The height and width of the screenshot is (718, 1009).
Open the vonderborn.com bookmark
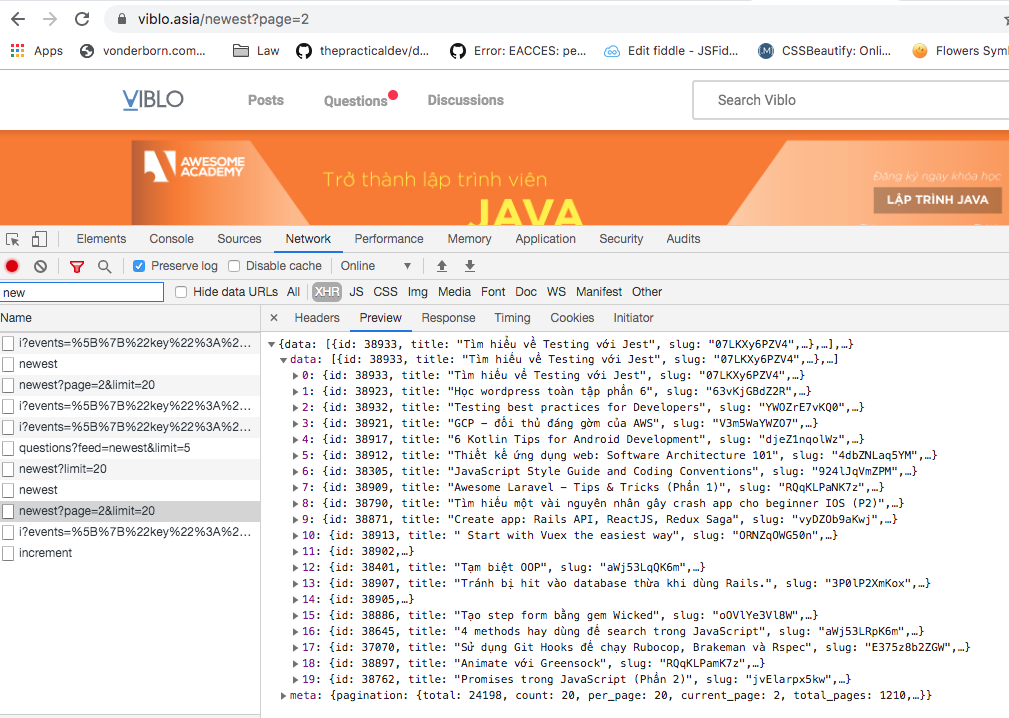pos(143,51)
